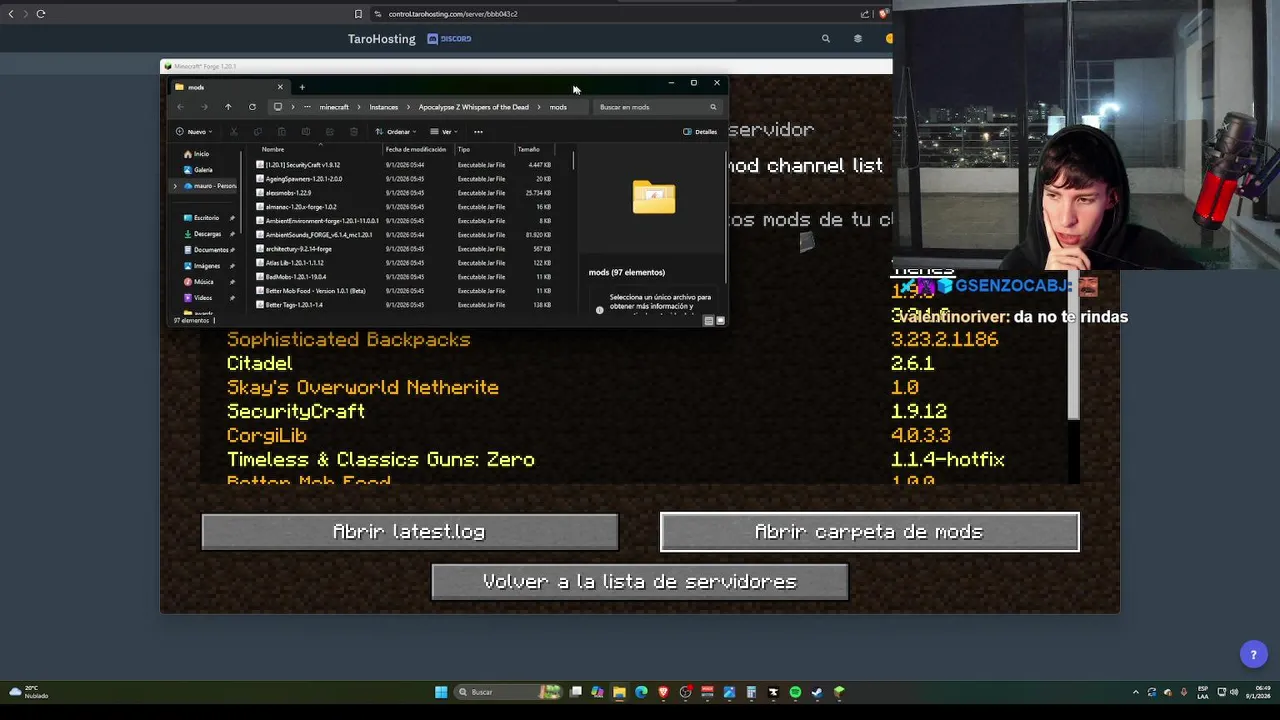This screenshot has width=1280, height=720.
Task: Open Spotify from the taskbar
Action: pos(795,692)
